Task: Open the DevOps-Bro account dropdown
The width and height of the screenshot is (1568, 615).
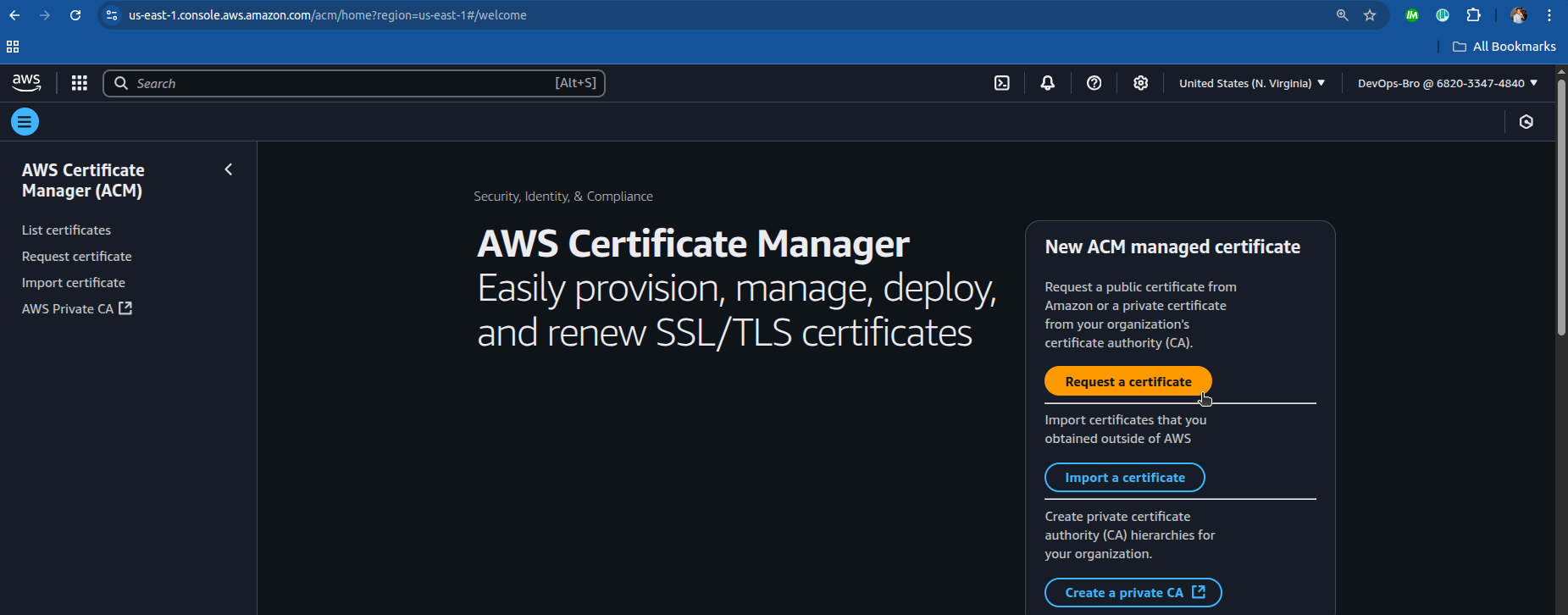Action: [1448, 83]
